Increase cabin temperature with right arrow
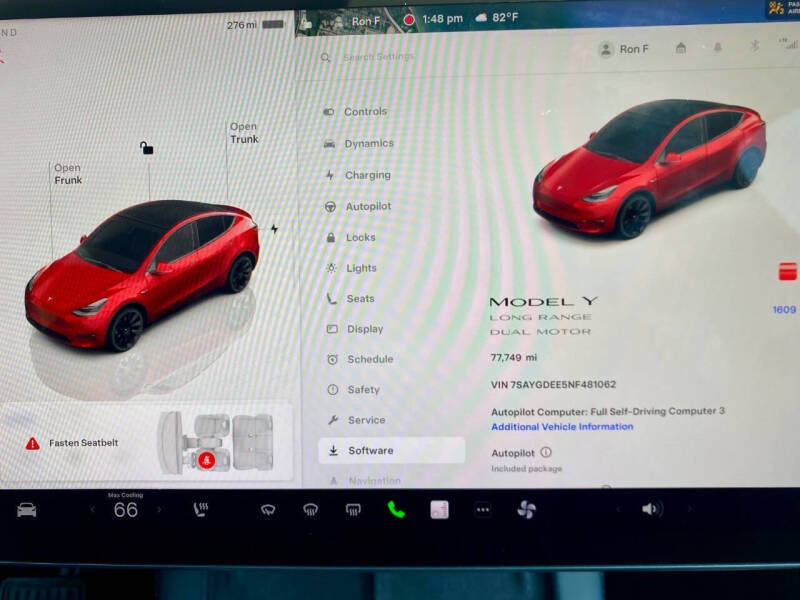Viewport: 800px width, 600px height. click(159, 509)
